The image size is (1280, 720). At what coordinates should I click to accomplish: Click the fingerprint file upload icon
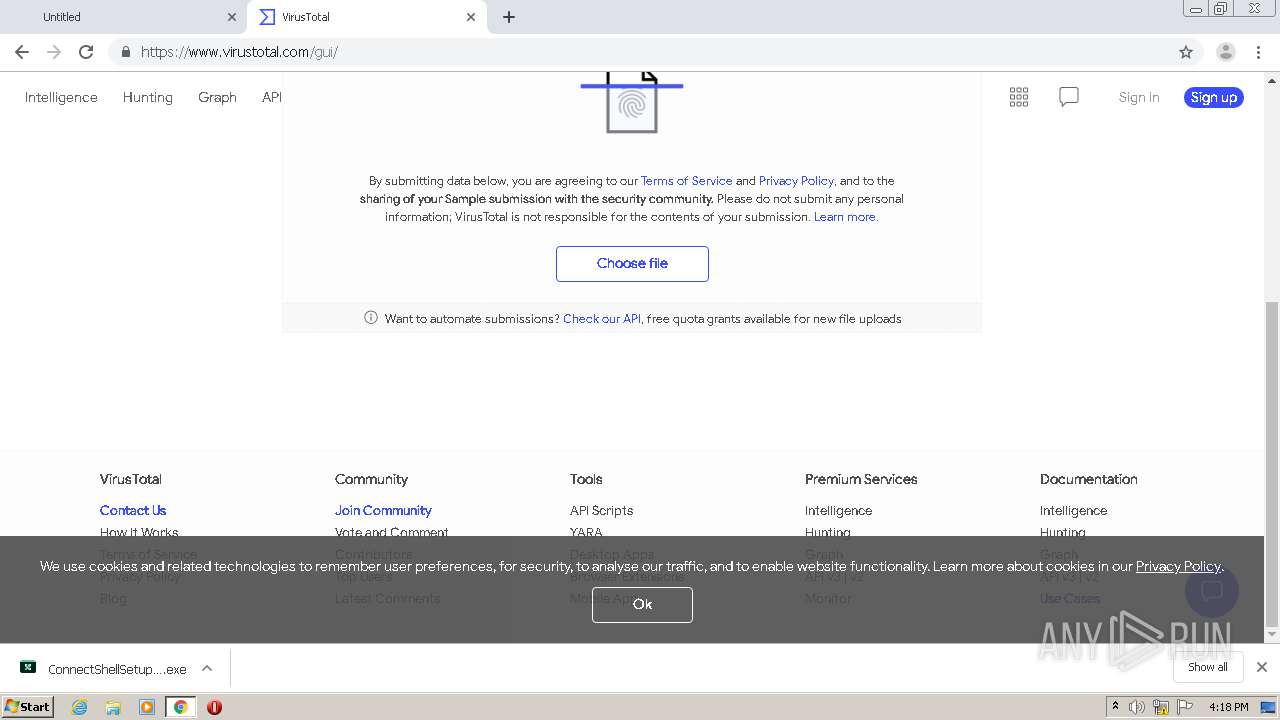point(632,101)
